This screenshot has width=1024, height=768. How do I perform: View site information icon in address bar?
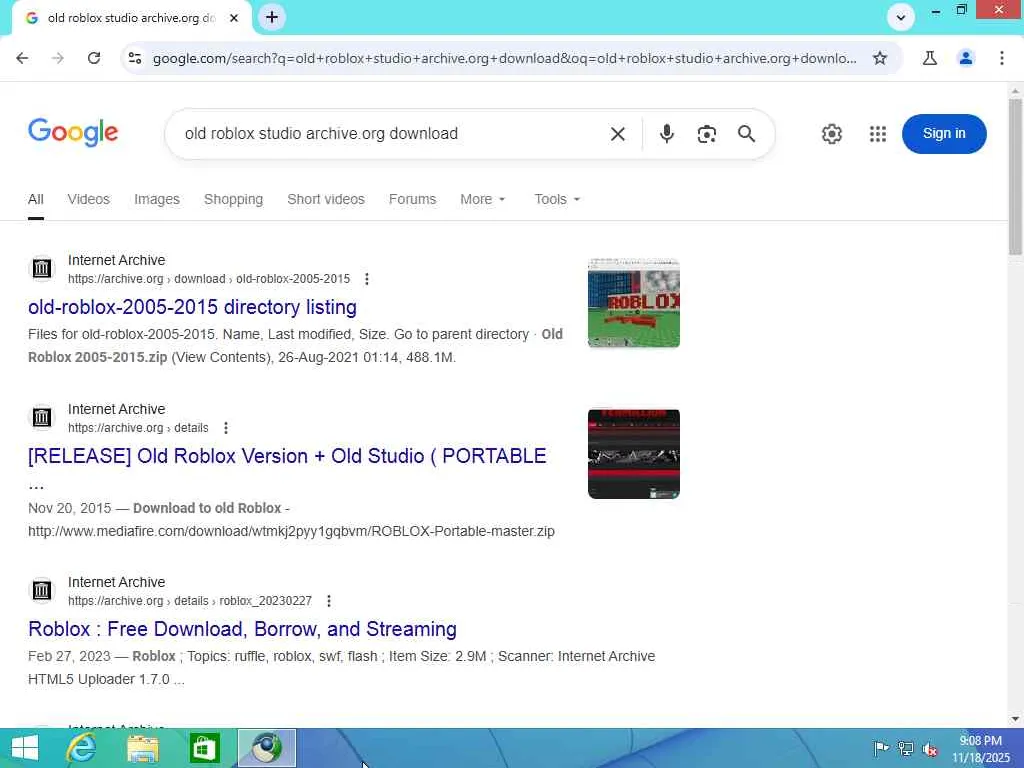[135, 58]
